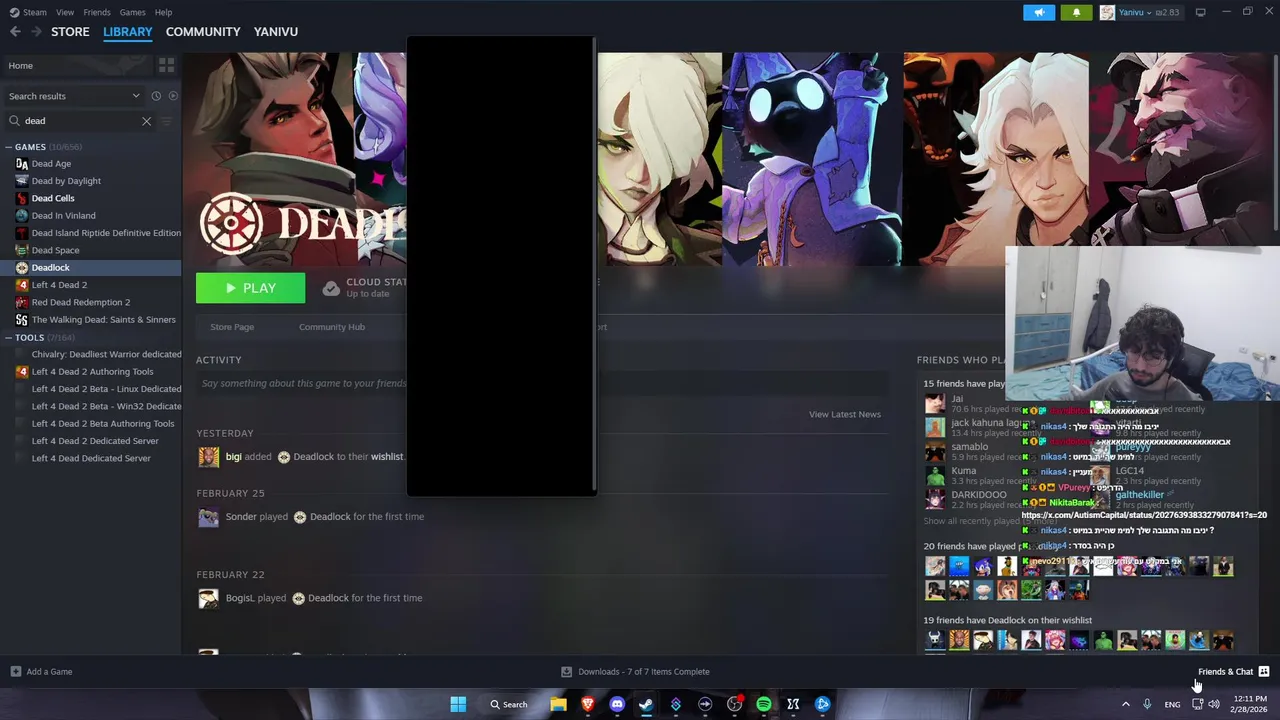
Task: Click the Home button in library sidebar
Action: [x=77, y=65]
